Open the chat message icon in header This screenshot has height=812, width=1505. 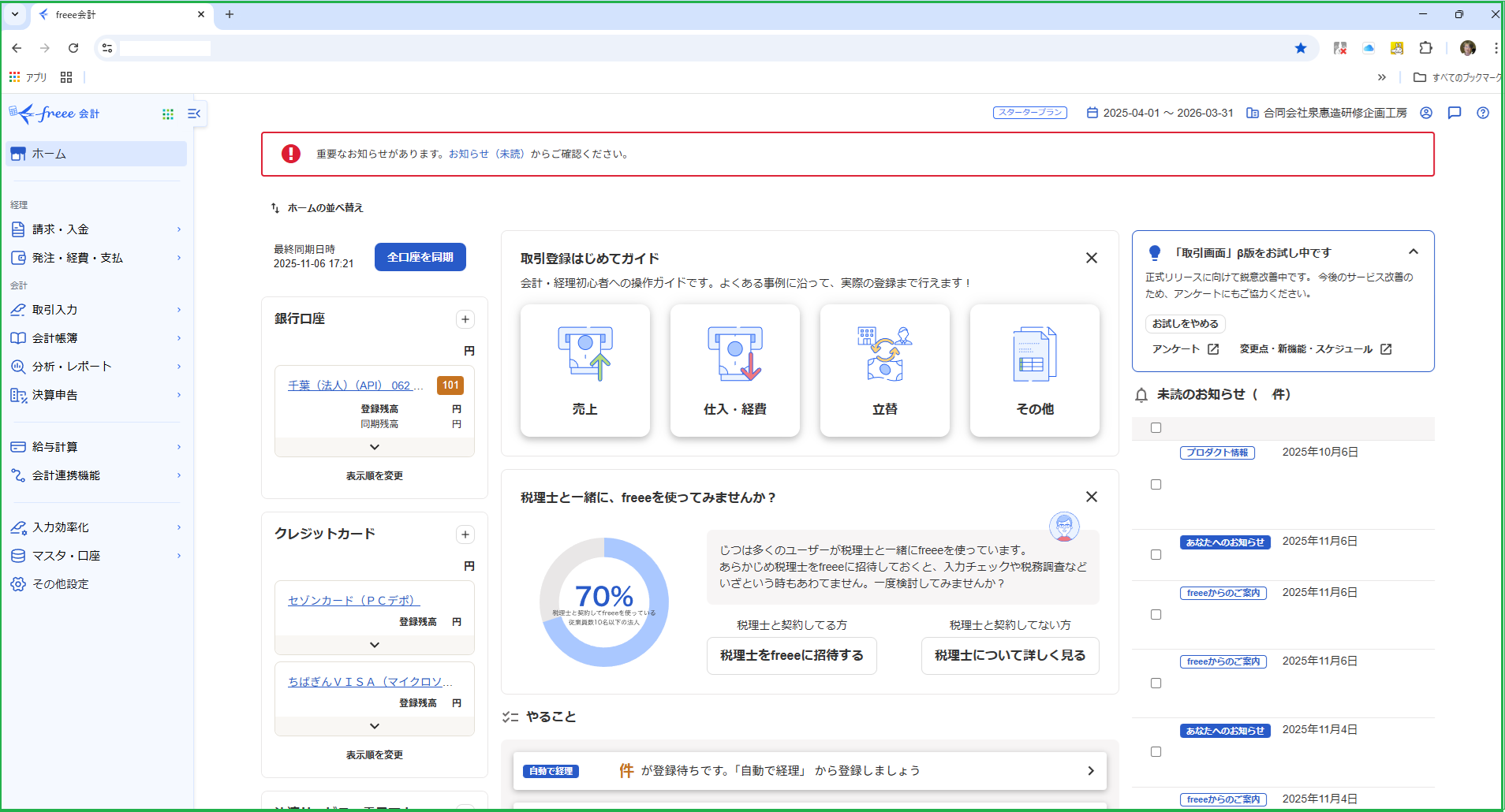(x=1455, y=113)
